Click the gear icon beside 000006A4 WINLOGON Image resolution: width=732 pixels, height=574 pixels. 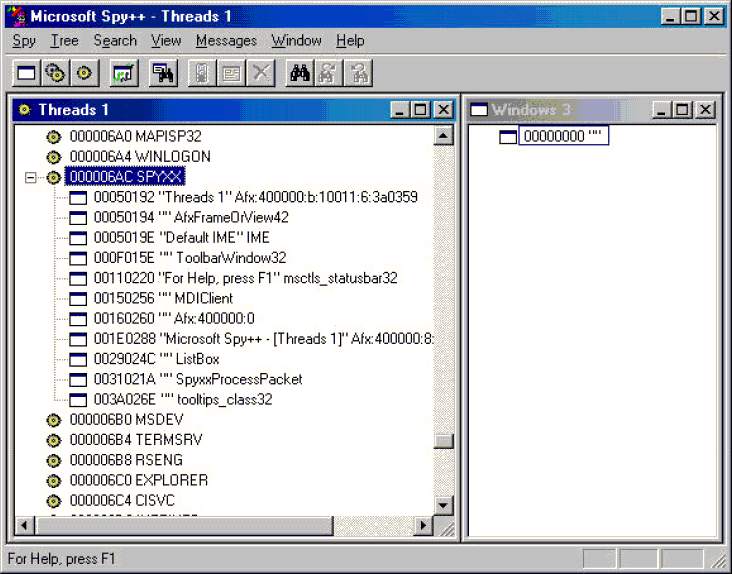coord(54,157)
